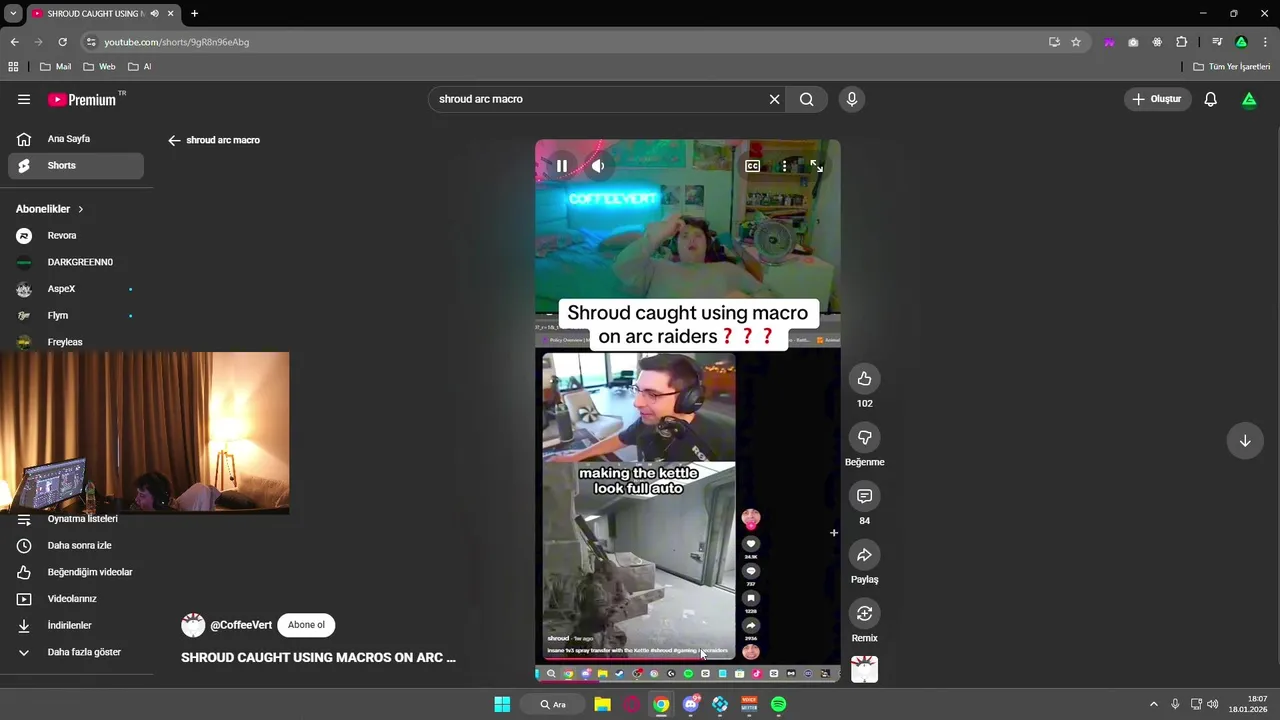Bookmark this page with the star
1280x720 pixels.
coord(1076,42)
